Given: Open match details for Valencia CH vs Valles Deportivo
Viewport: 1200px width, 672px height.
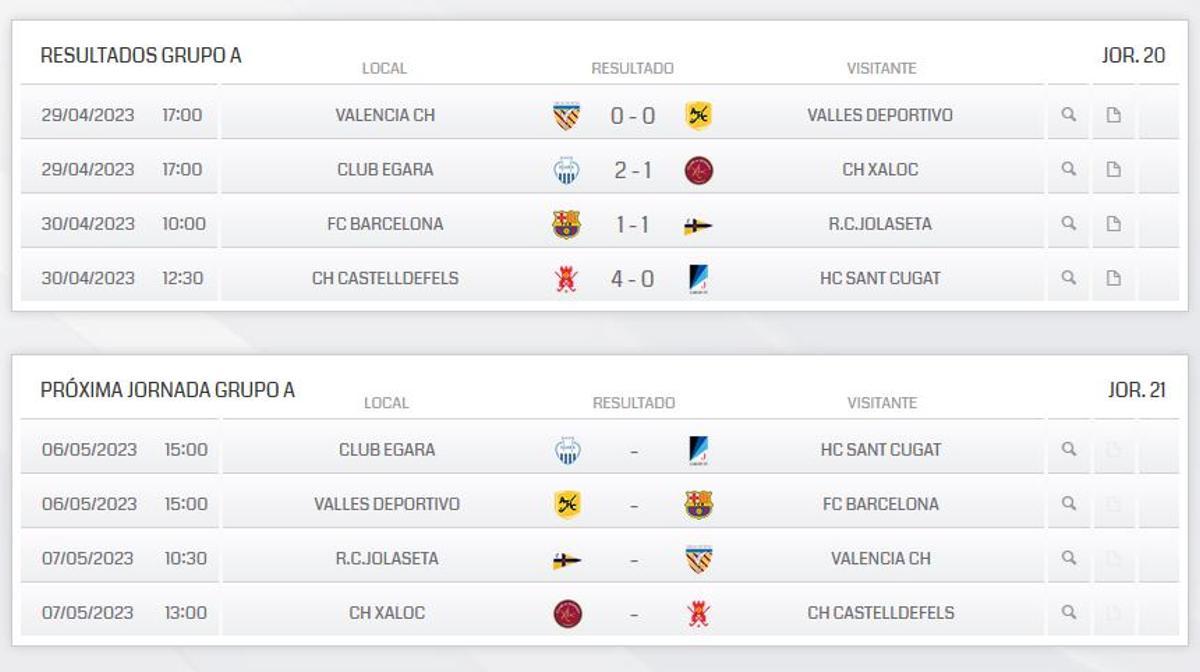Looking at the screenshot, I should [1069, 114].
